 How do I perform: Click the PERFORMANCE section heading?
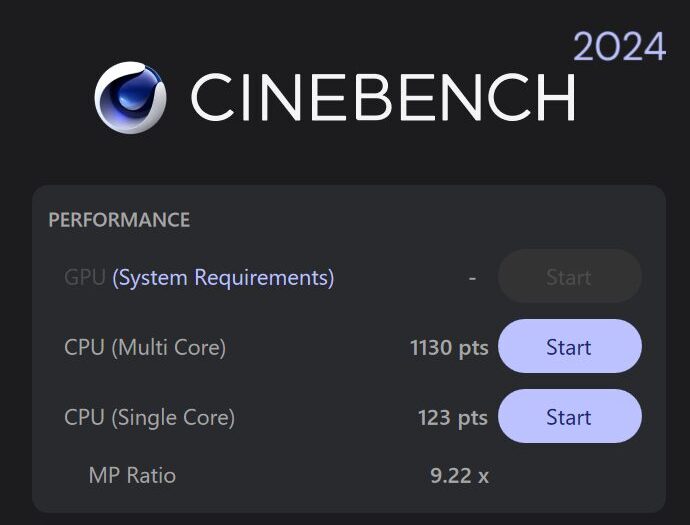(119, 220)
